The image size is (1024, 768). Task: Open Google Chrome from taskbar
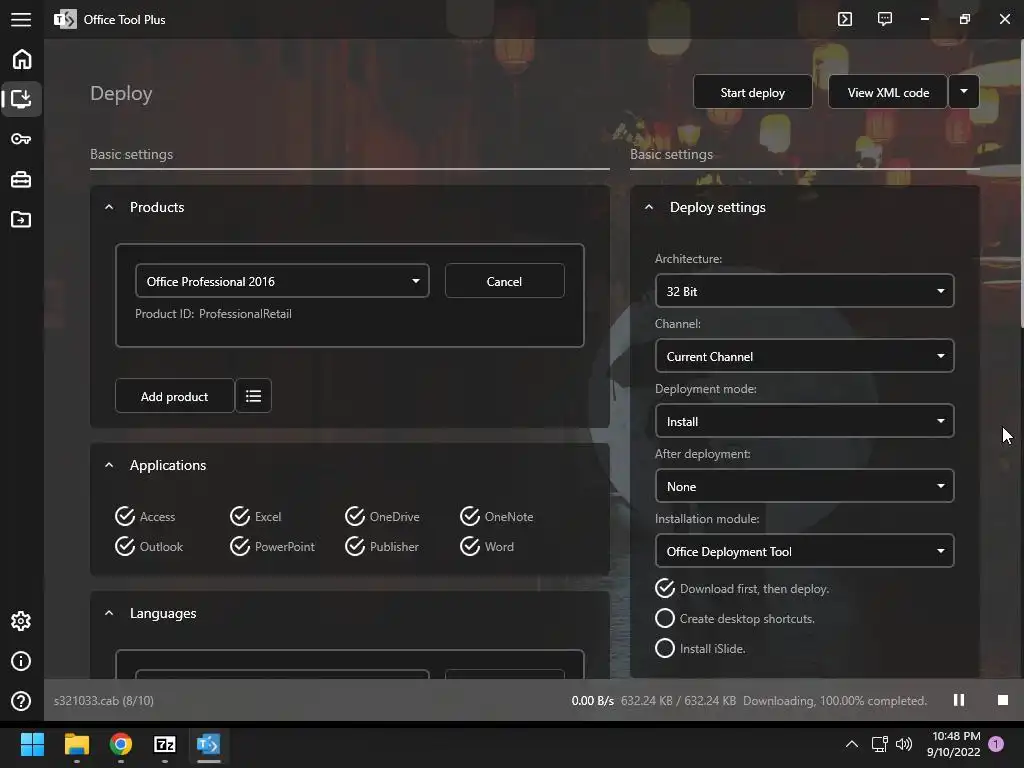click(x=121, y=744)
